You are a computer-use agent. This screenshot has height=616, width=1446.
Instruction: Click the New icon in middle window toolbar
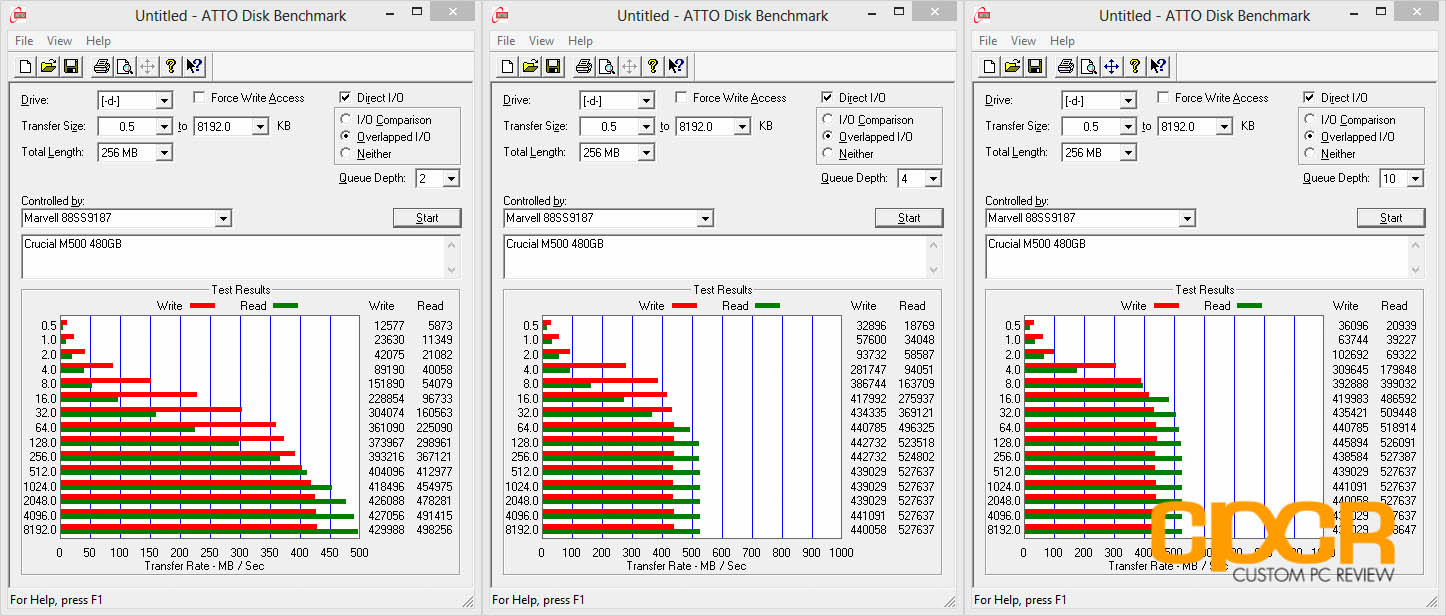tap(507, 66)
